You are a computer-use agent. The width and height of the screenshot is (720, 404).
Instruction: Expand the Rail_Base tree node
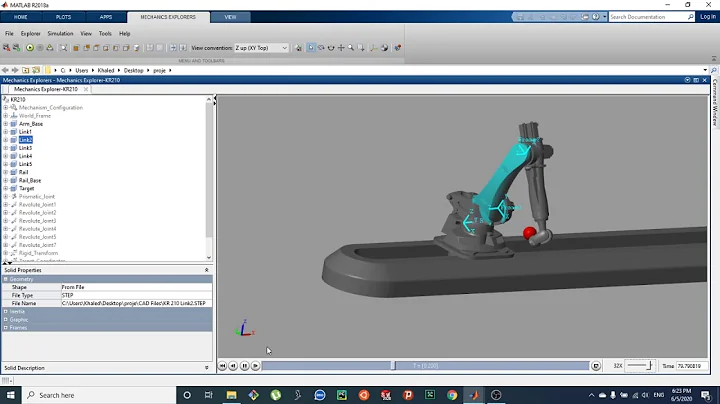pyautogui.click(x=6, y=180)
